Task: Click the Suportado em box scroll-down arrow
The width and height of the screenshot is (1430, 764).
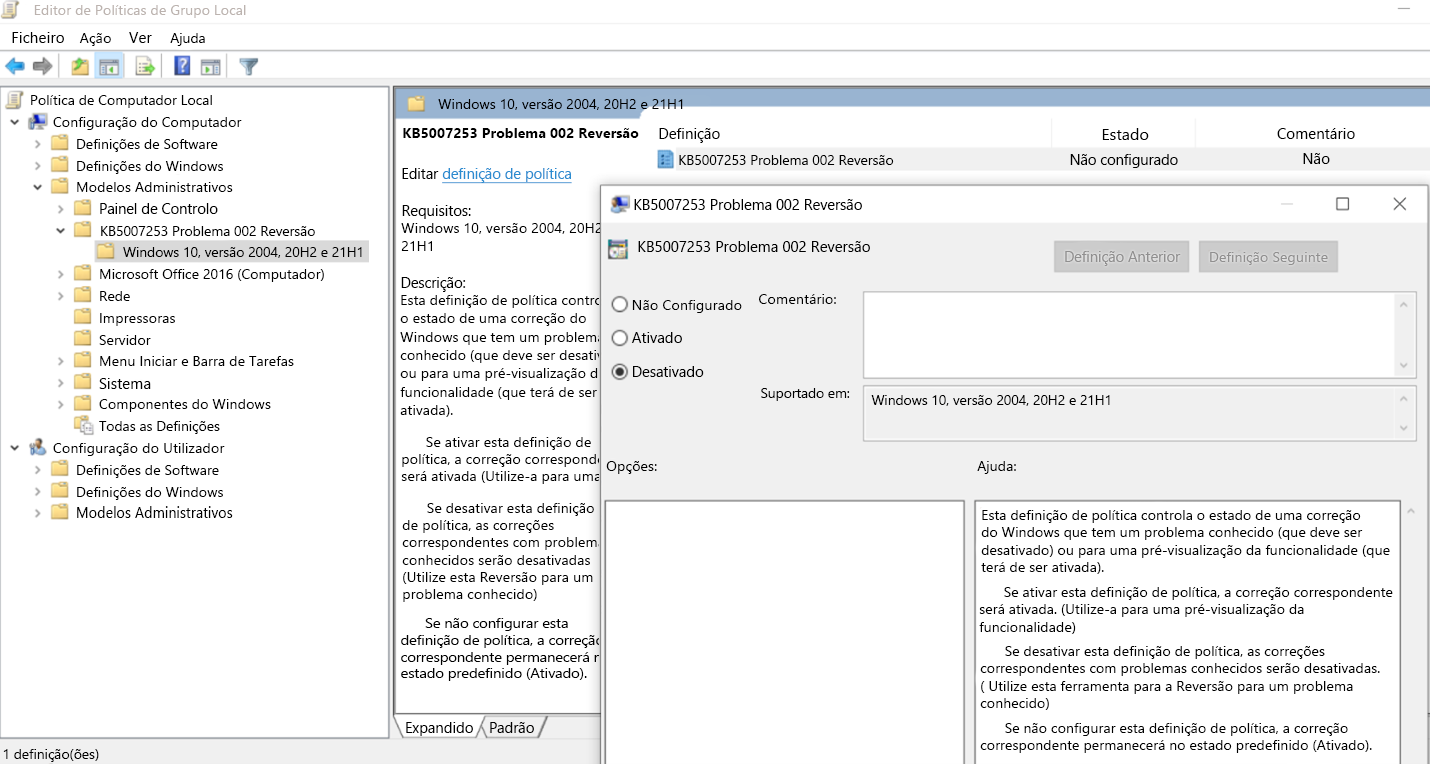Action: tap(1405, 428)
